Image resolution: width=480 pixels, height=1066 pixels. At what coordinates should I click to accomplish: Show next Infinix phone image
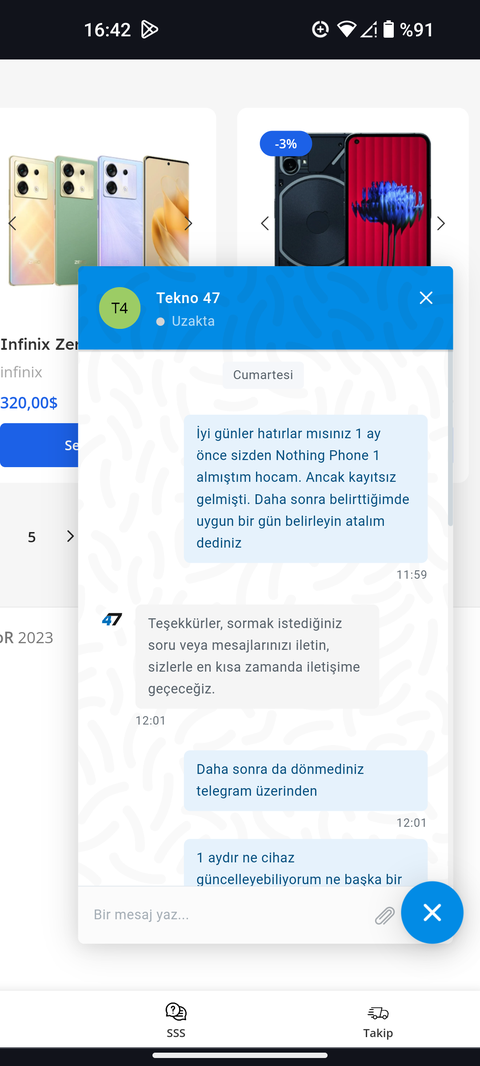[188, 223]
